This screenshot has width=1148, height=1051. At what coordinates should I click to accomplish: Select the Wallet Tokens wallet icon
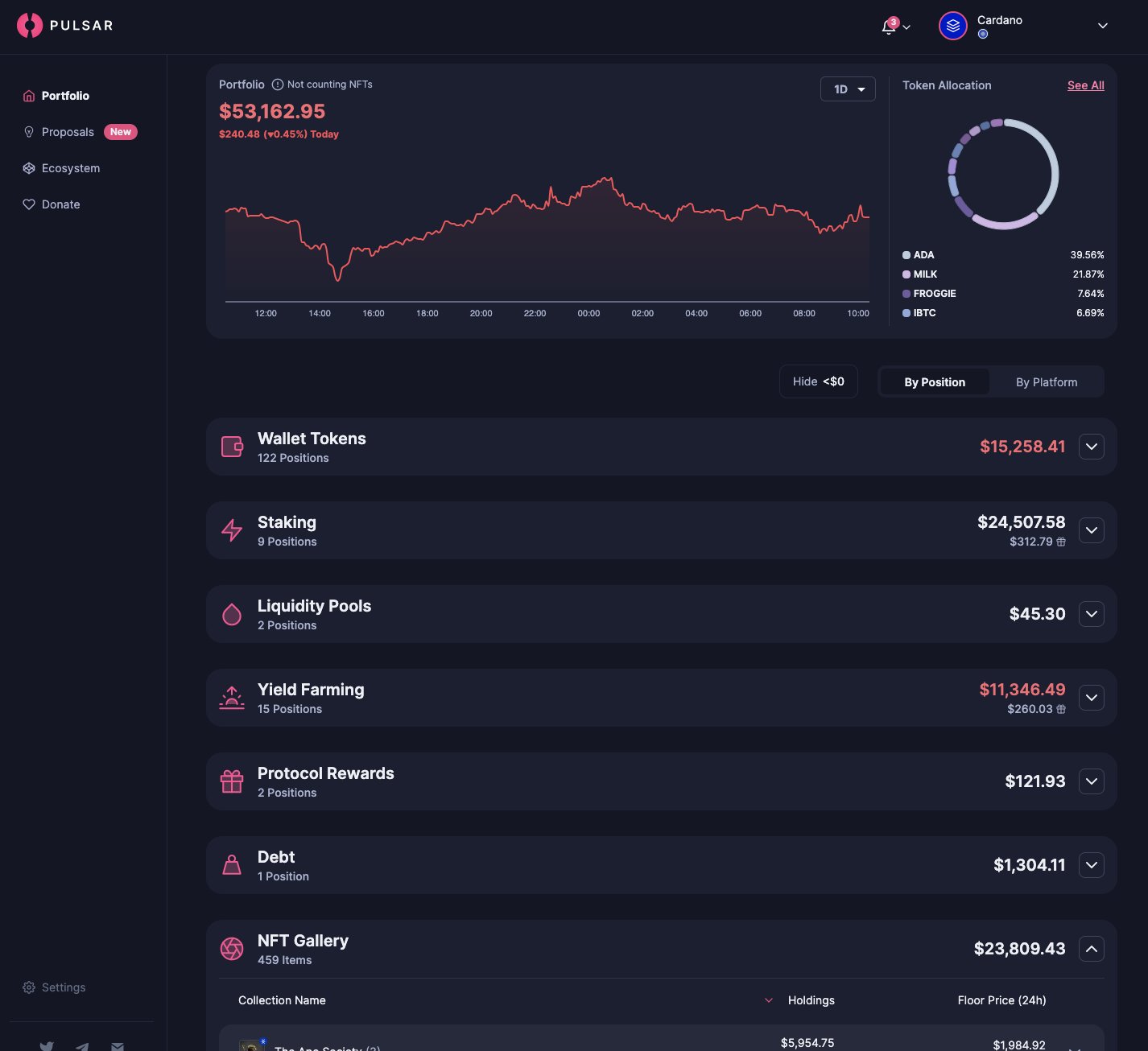click(x=232, y=447)
